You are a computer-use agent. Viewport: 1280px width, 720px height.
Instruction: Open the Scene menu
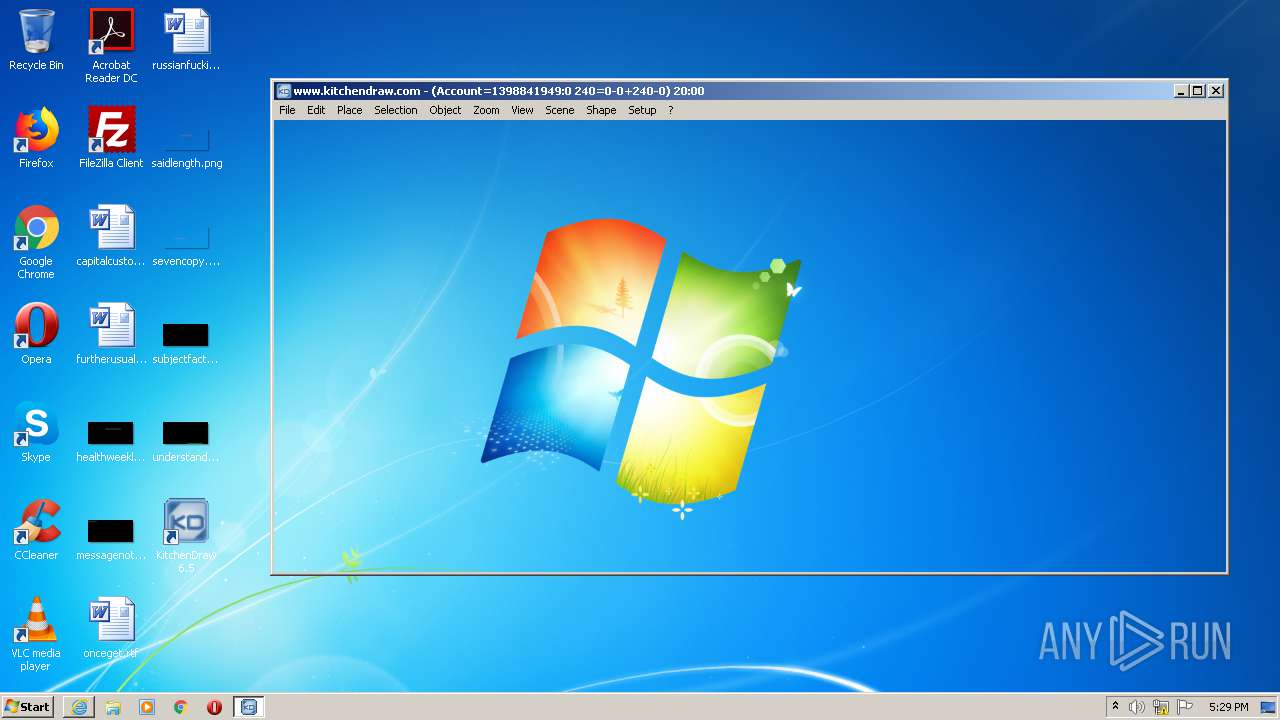(x=559, y=110)
